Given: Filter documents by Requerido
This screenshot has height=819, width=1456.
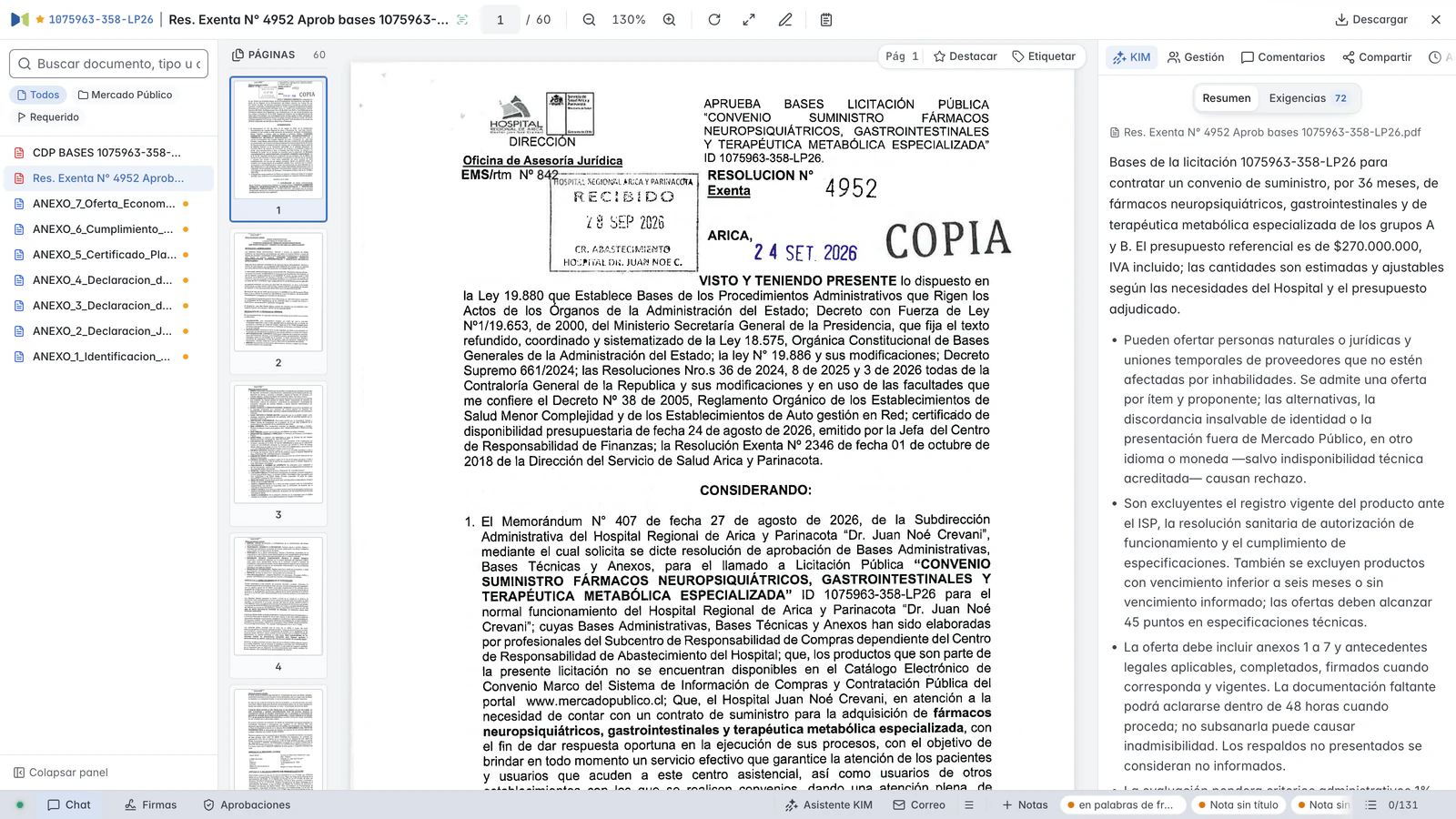Looking at the screenshot, I should 48,116.
